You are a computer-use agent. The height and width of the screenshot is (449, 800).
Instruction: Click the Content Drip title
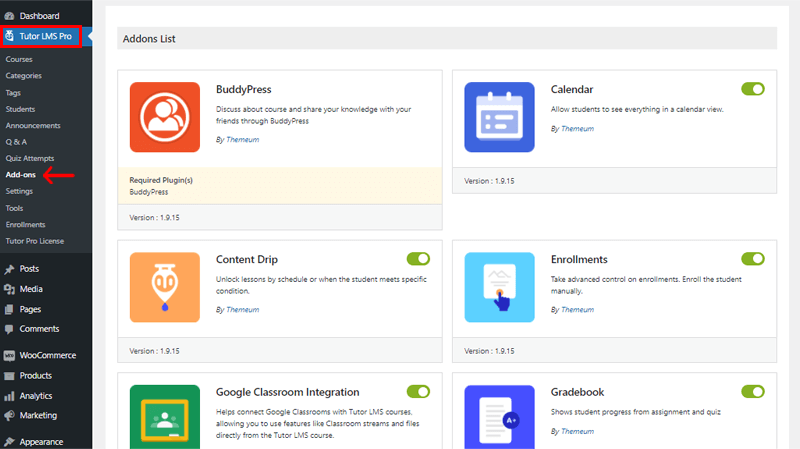click(247, 259)
